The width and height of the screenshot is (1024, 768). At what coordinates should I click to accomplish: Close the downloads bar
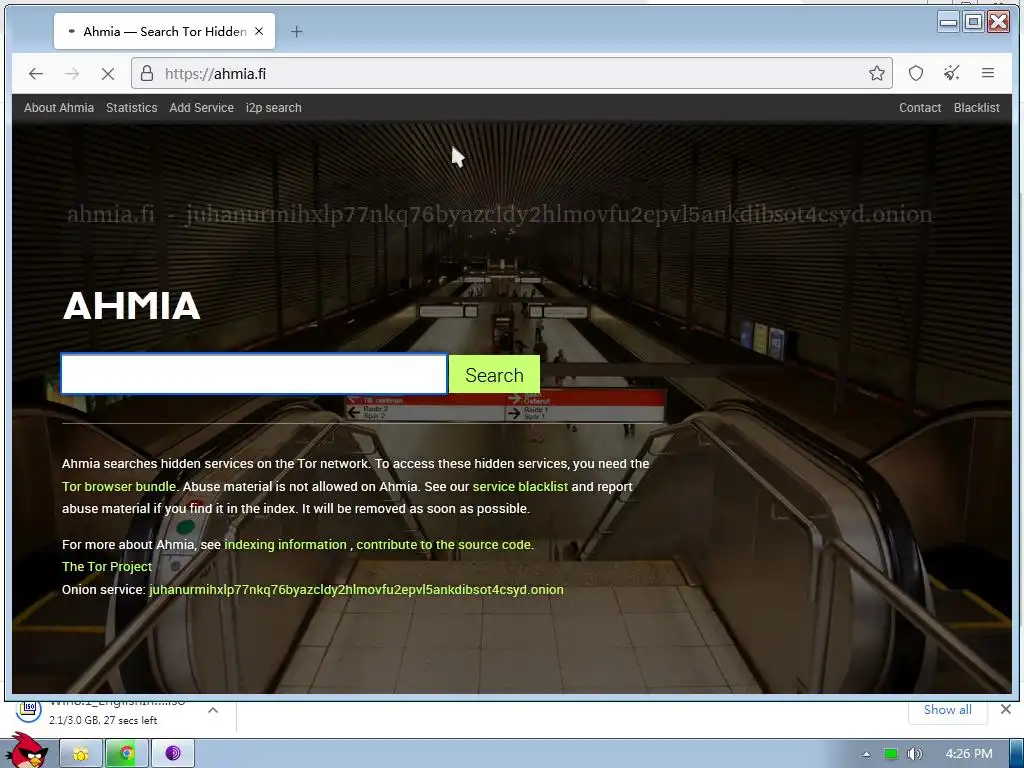click(x=1006, y=709)
